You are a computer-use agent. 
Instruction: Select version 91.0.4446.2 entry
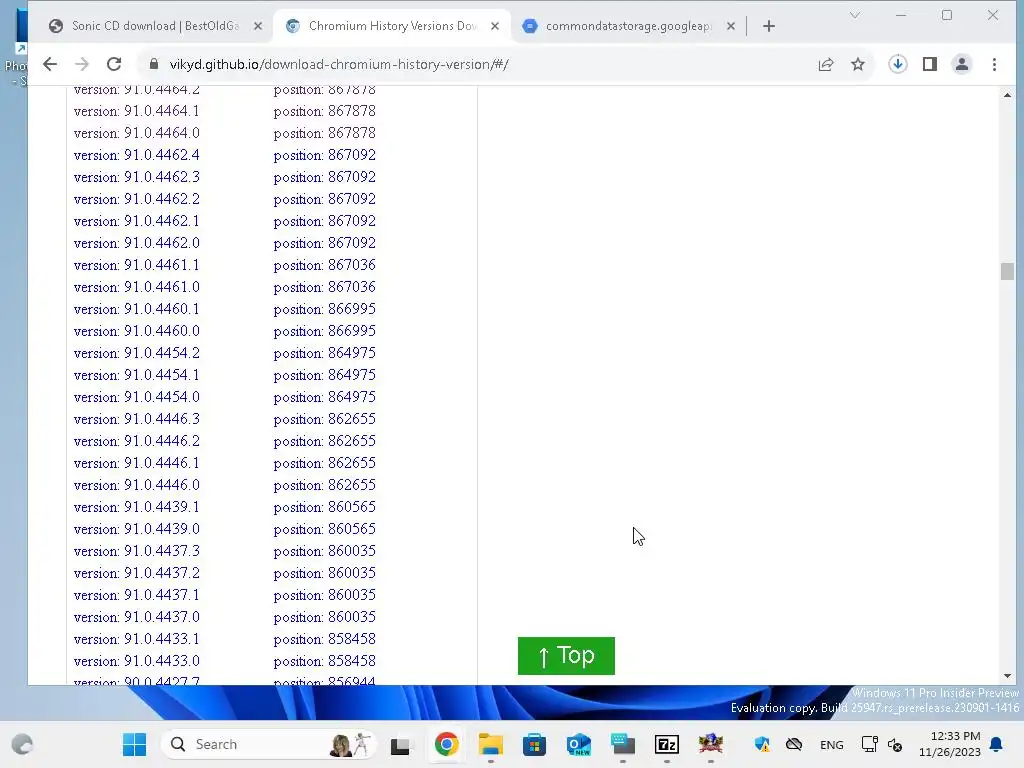tap(136, 441)
